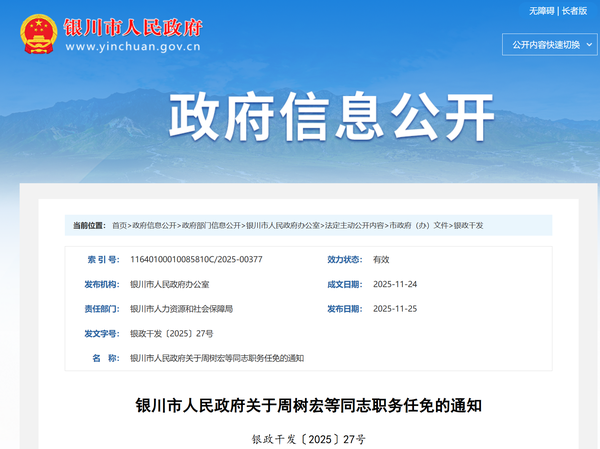600x449 pixels.
Task: Click the index number 11640100010085810C/2025-00377
Action: [196, 259]
